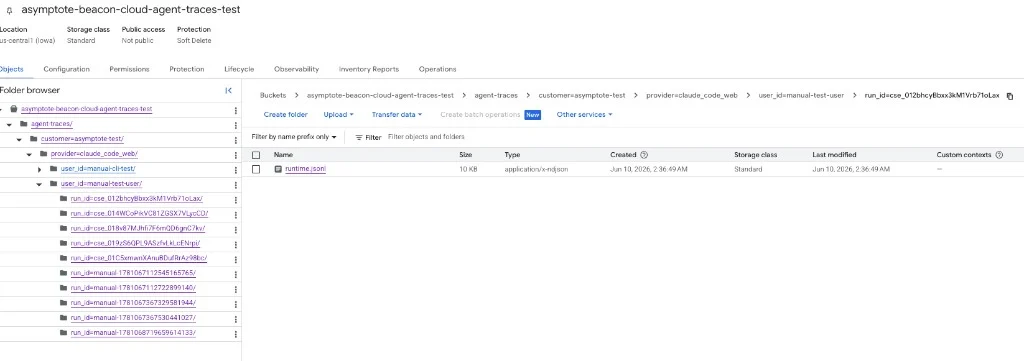Sort objects by Last modified column header
This screenshot has height=361, width=1024.
834,155
